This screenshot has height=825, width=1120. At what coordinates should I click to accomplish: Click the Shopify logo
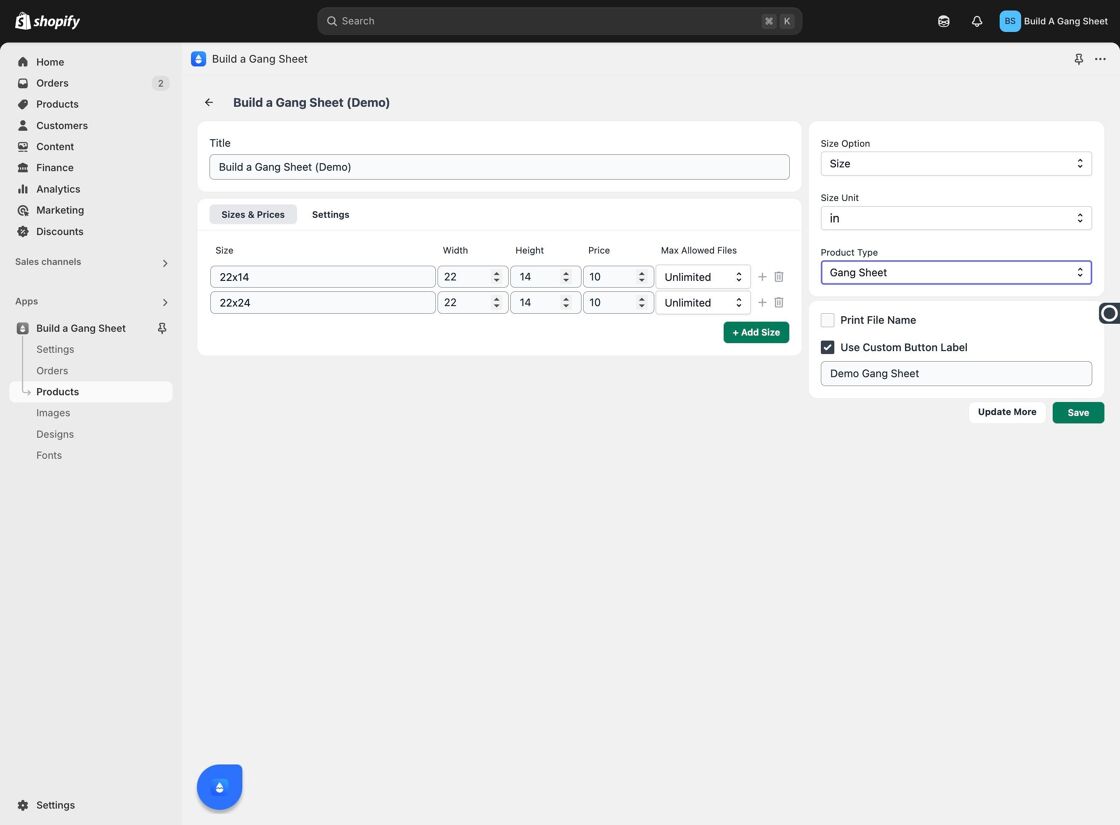(x=47, y=21)
